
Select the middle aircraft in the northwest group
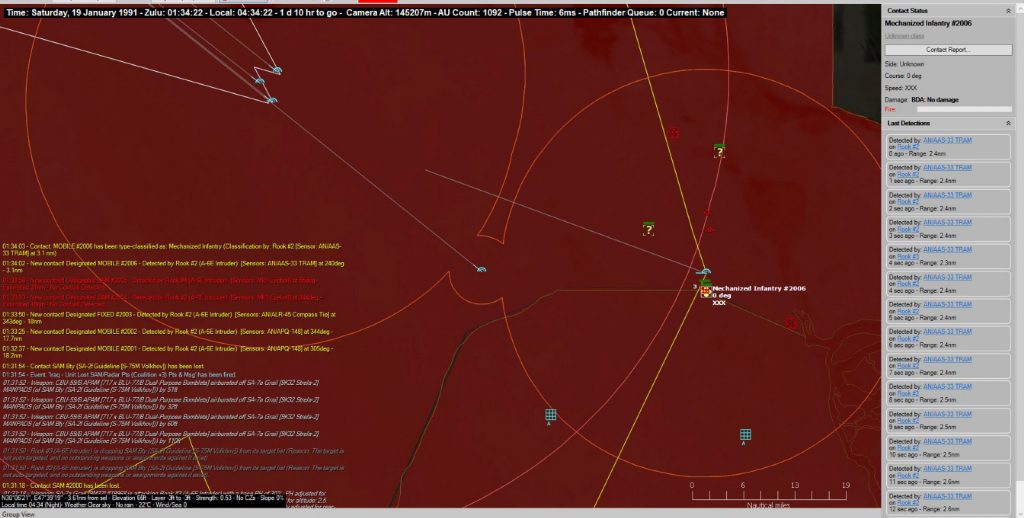[260, 81]
